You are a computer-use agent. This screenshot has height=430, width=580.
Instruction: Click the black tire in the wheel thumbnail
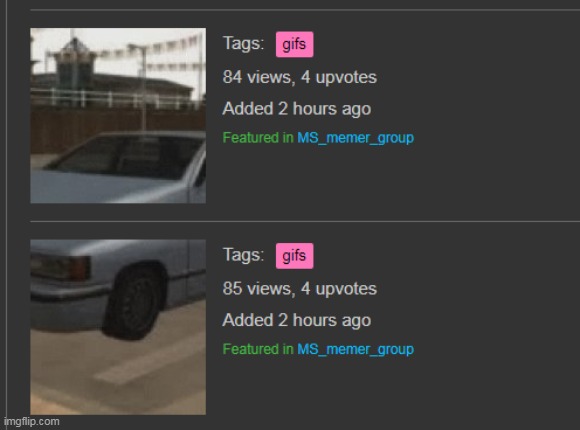click(134, 302)
